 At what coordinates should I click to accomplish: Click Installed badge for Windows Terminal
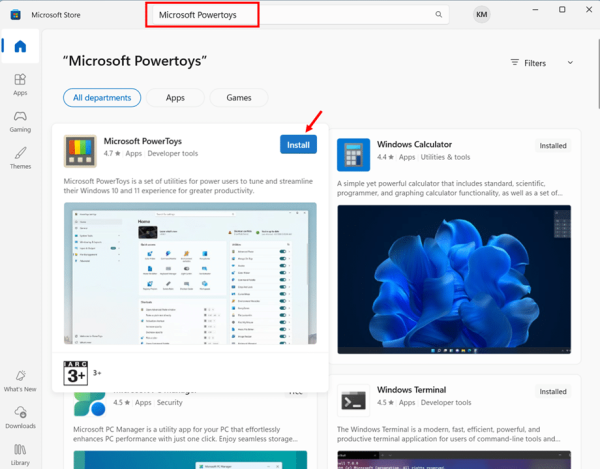click(553, 392)
